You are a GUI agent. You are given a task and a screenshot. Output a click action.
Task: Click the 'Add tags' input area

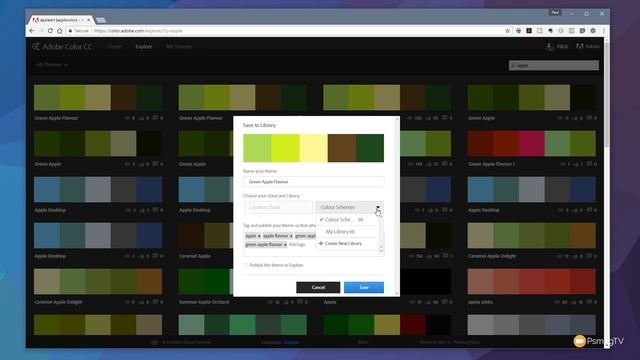297,244
